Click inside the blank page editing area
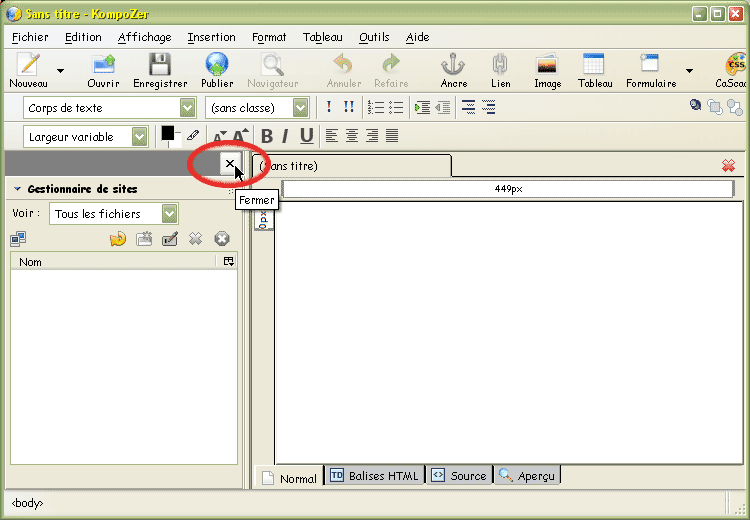This screenshot has width=750, height=520. click(508, 332)
